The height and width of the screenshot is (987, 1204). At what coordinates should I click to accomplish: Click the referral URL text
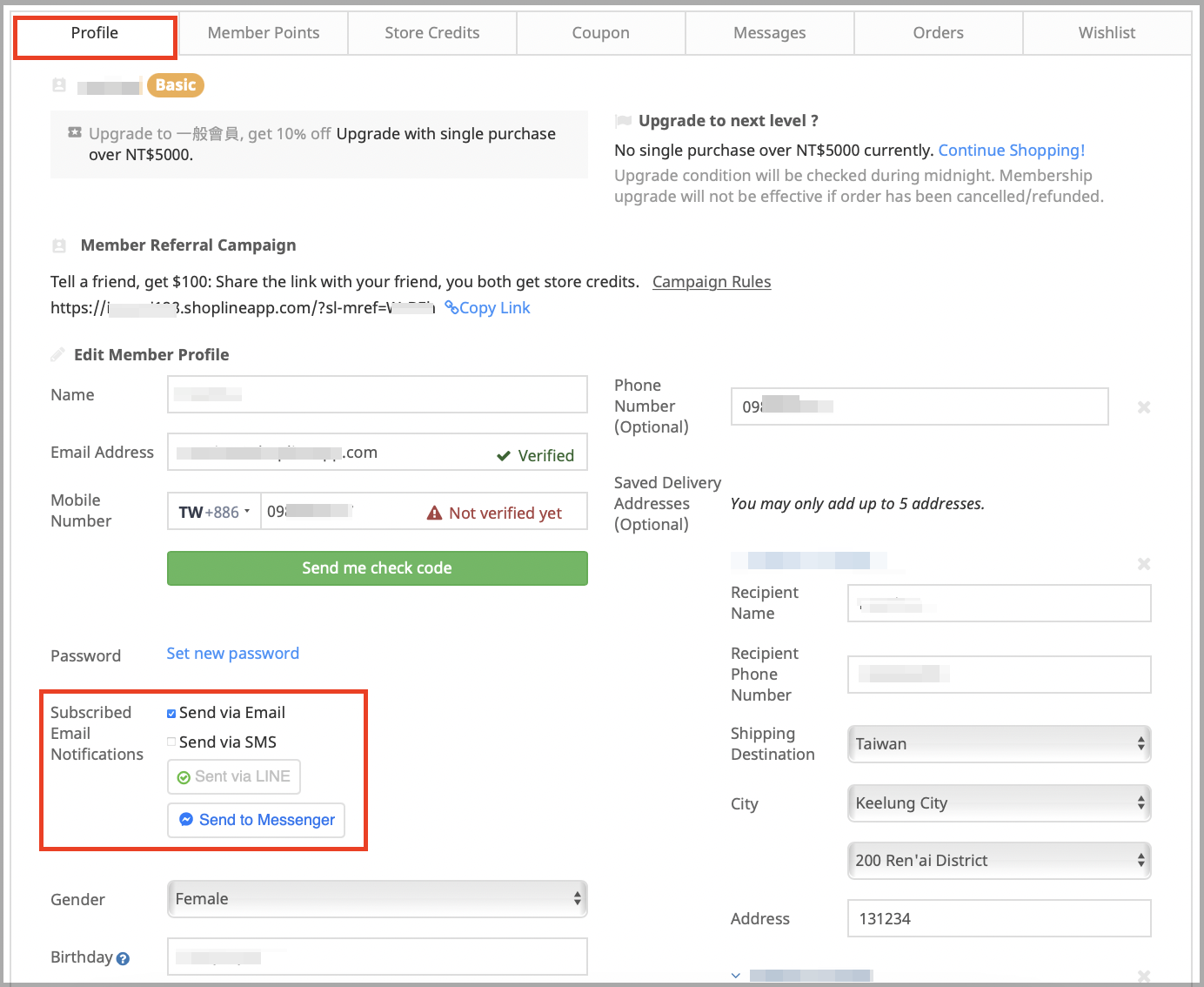coord(243,308)
